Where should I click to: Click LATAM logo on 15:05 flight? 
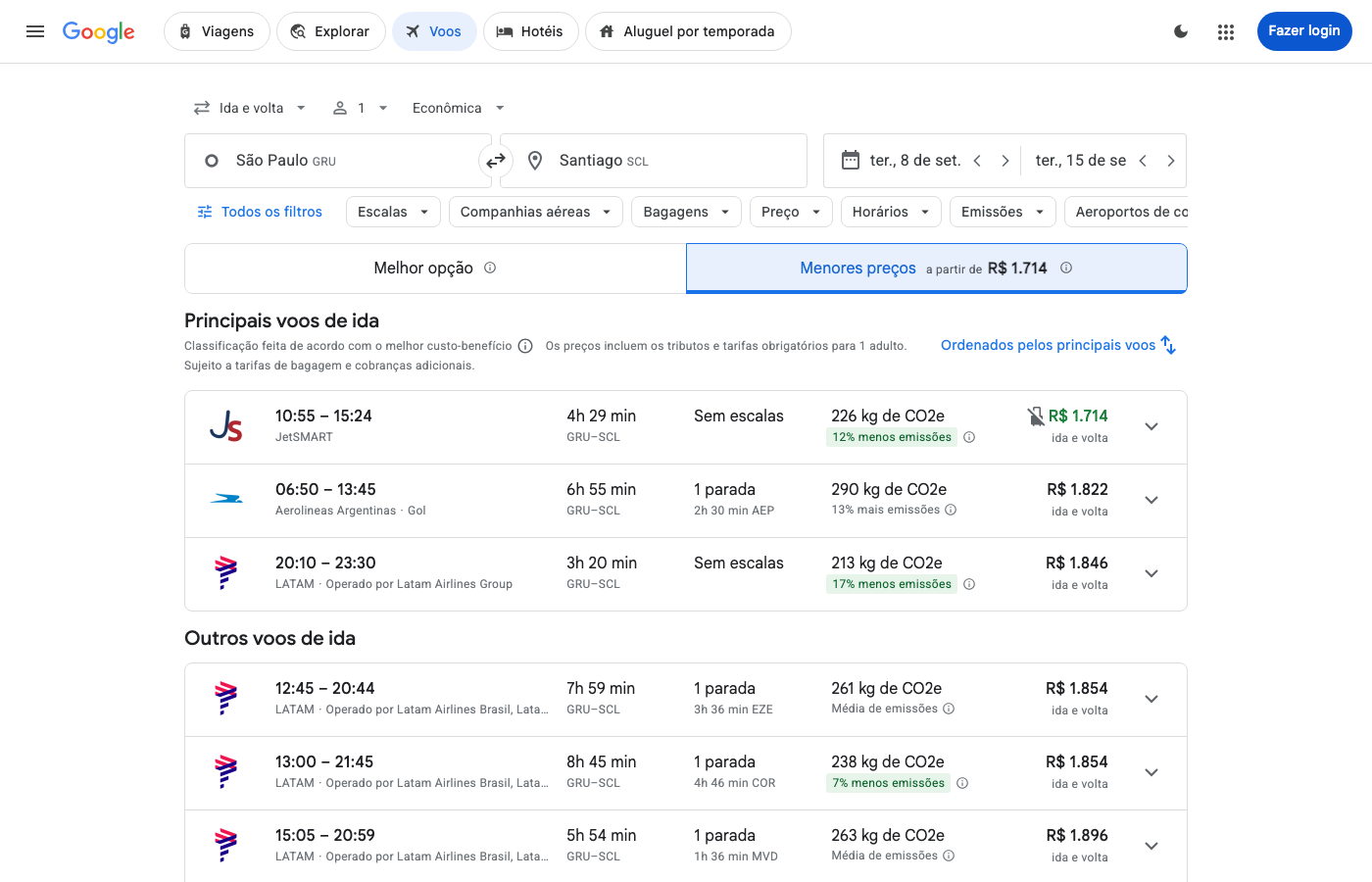pyautogui.click(x=226, y=846)
